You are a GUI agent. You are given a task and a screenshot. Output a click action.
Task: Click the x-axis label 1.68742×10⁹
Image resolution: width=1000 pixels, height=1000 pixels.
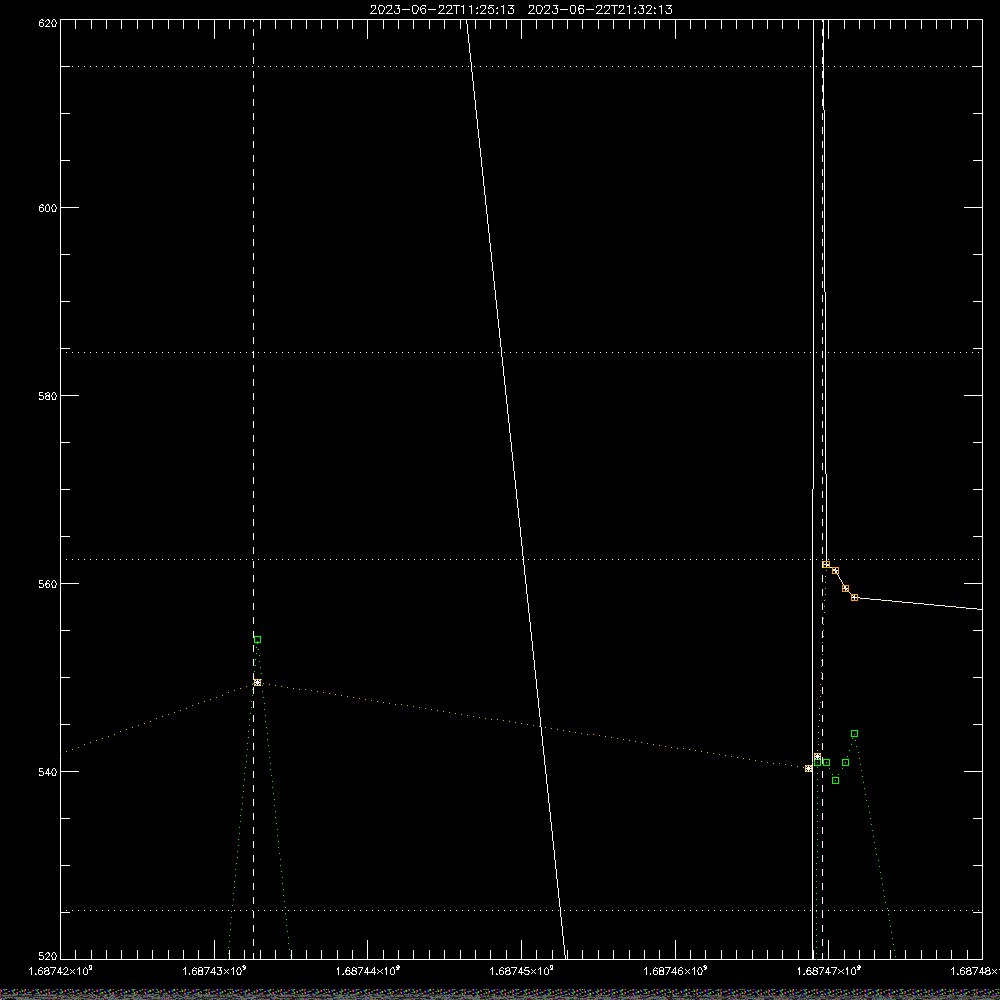click(61, 971)
